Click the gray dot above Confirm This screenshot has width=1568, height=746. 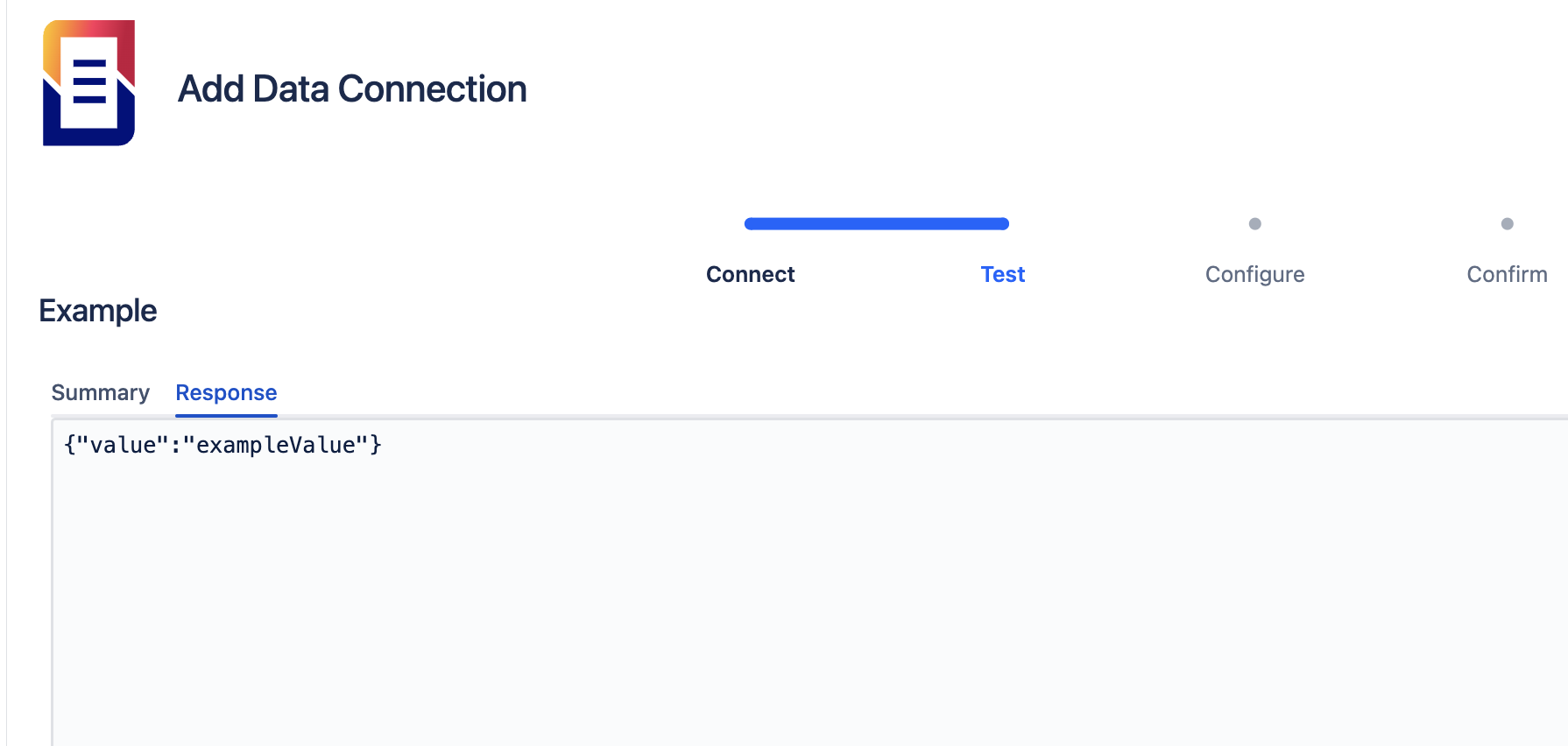coord(1507,224)
